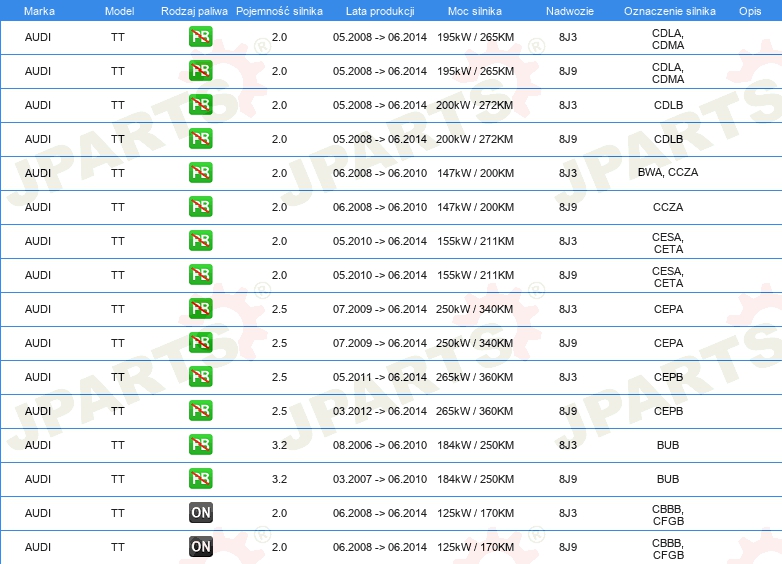Viewport: 782px width, 564px height.
Task: Click the '03.2012 -> 06.2014' production years cell
Action: [x=380, y=411]
